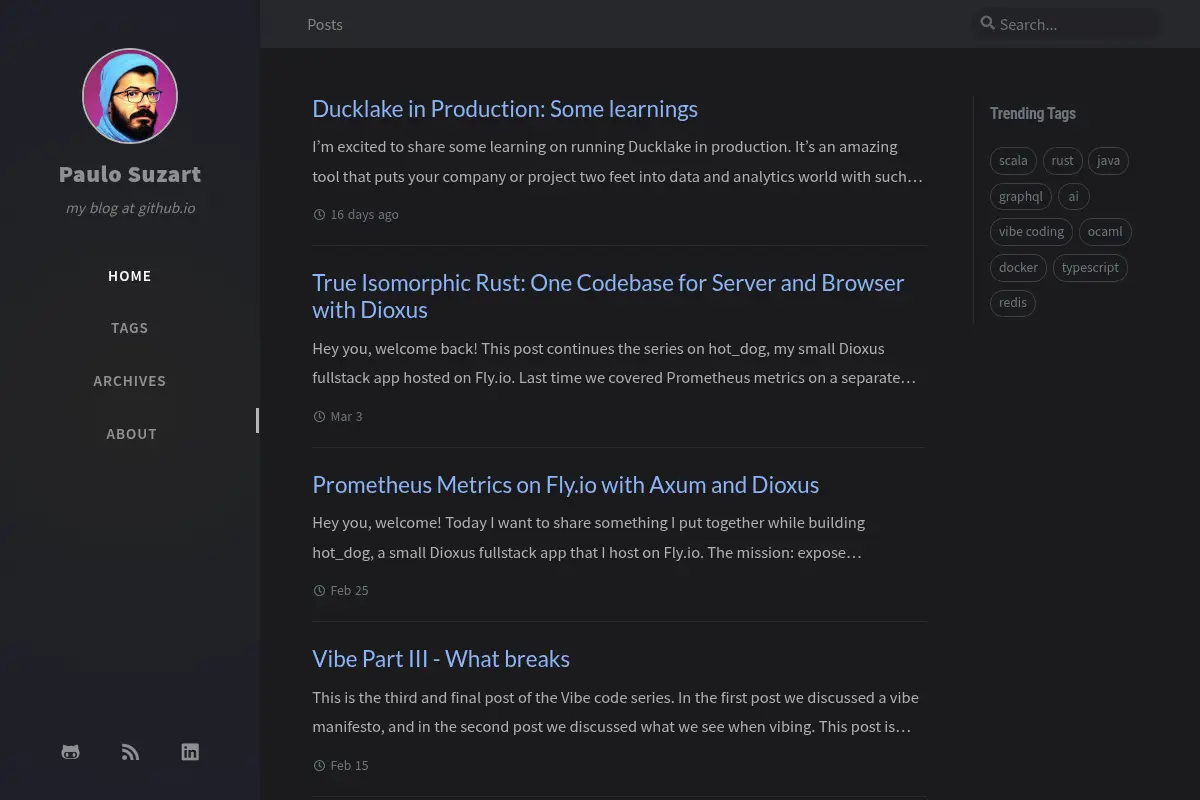Select the 'vibe coding' trending tag
The image size is (1200, 800).
click(x=1031, y=232)
